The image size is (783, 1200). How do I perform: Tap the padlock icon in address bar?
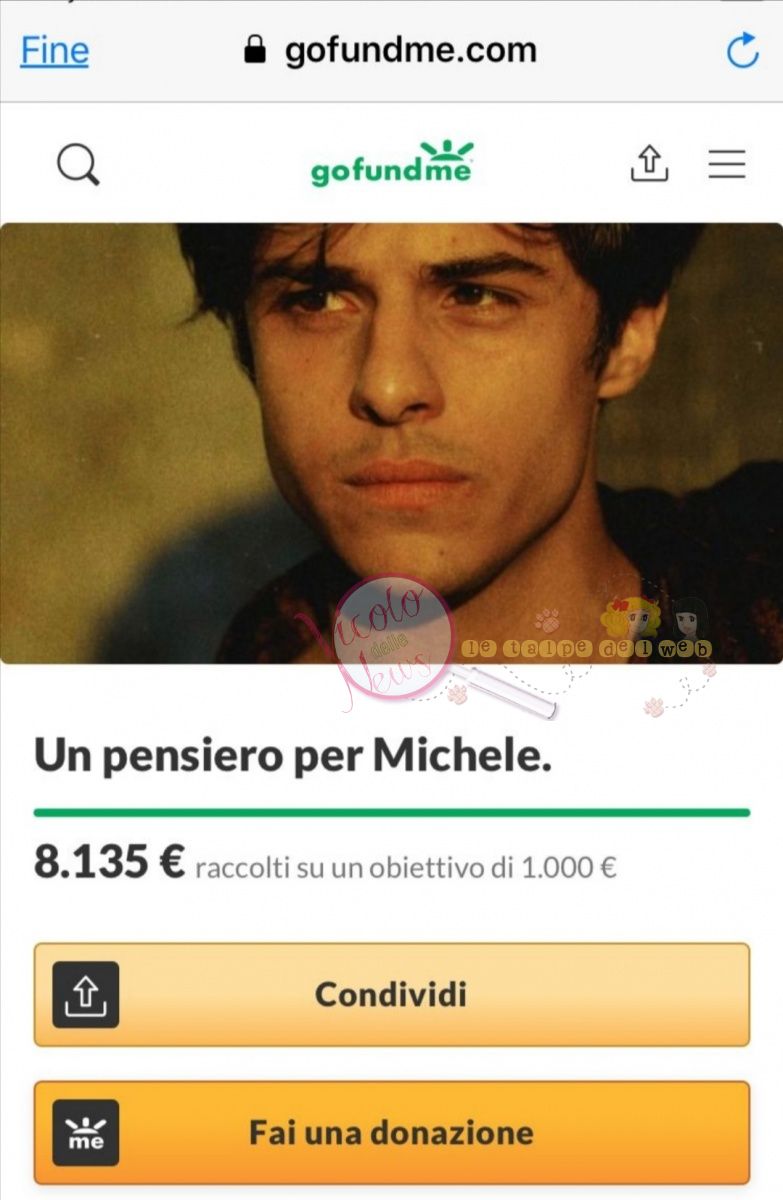(x=256, y=50)
